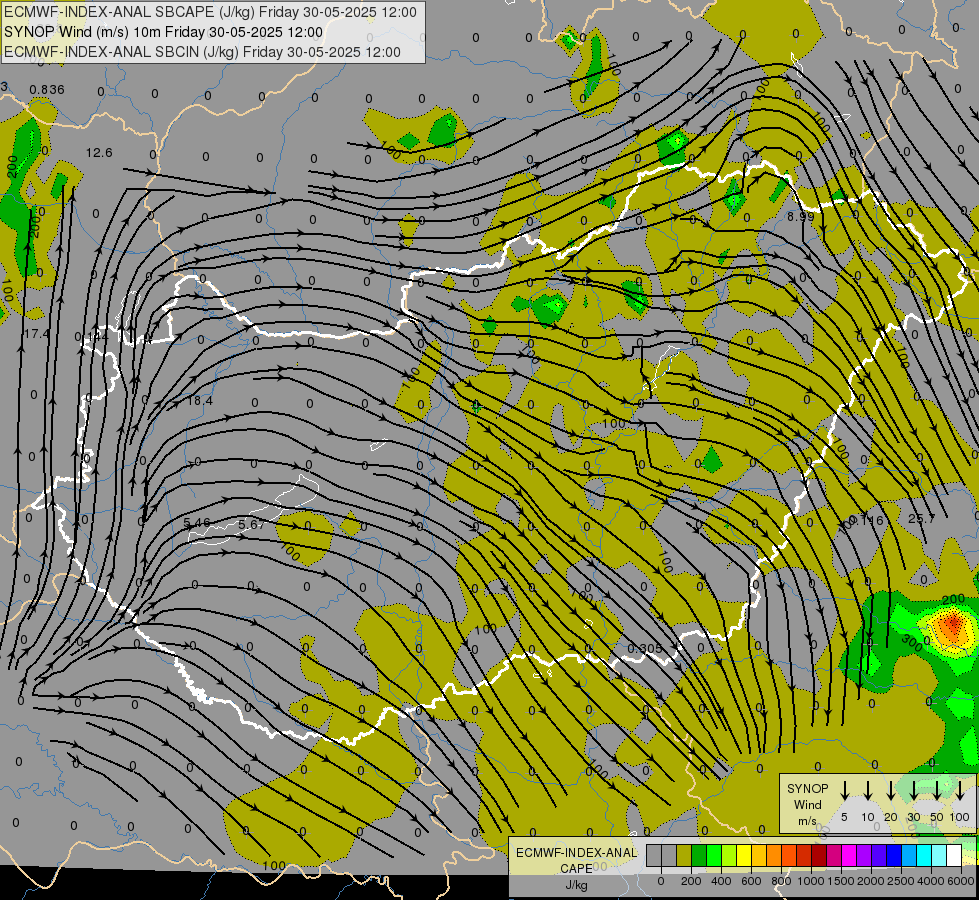979x900 pixels.
Task: Click the 4000 tick label on CAPE scale
Action: (x=930, y=881)
